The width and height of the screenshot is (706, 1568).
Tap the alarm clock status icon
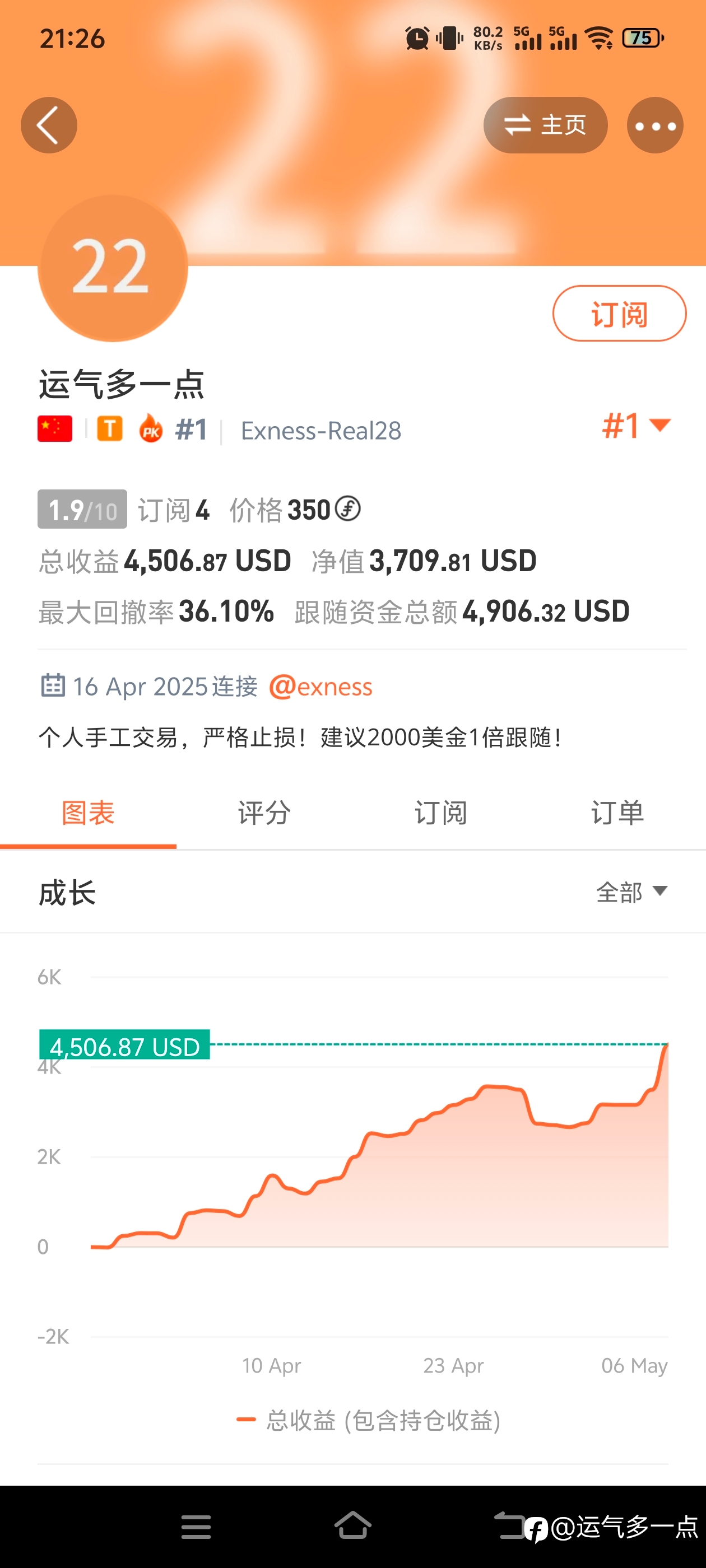click(417, 38)
